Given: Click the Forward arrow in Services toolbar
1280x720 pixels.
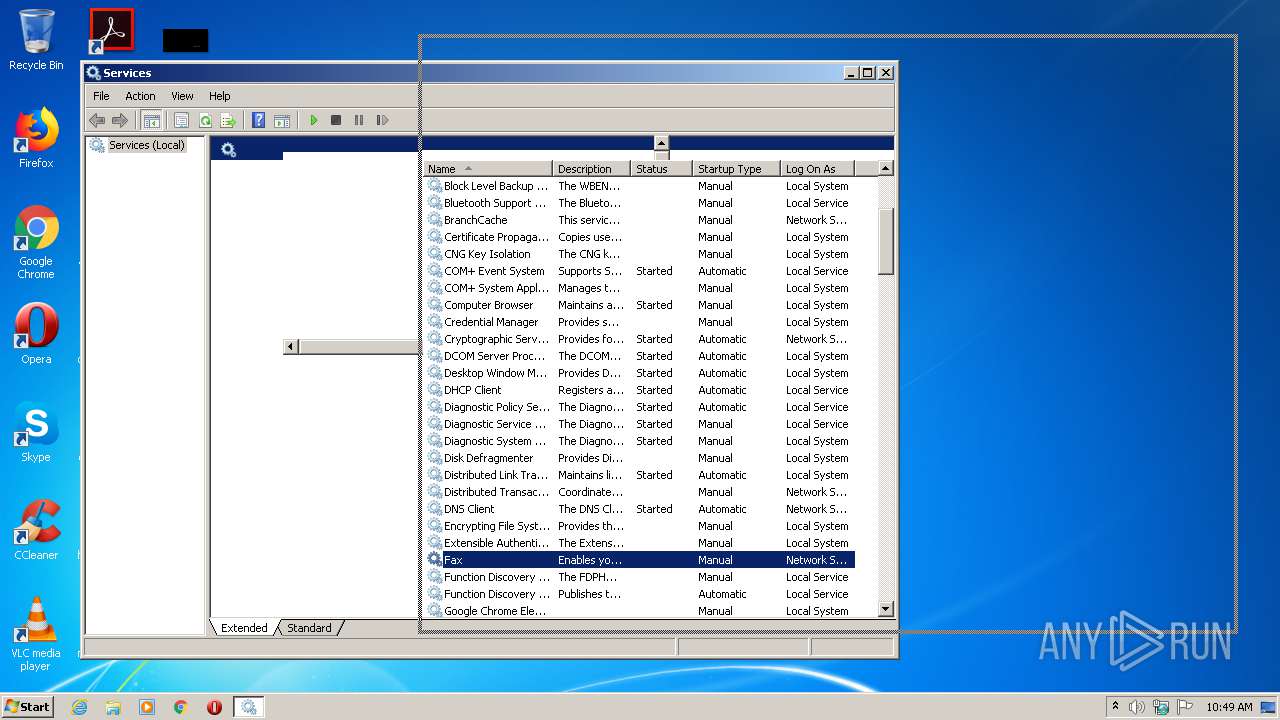Looking at the screenshot, I should pyautogui.click(x=120, y=120).
